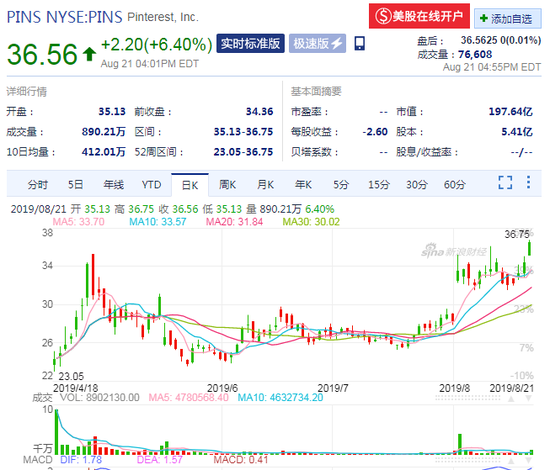
Task: Expand chart to fullscreen mode
Action: (505, 182)
